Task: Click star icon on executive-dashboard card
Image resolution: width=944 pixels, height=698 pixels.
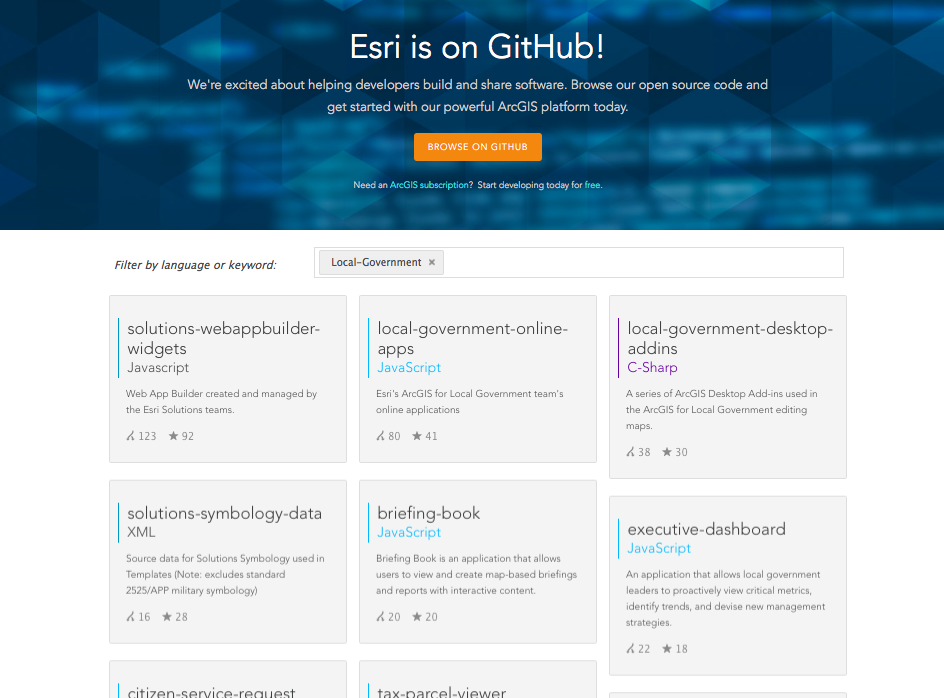Action: point(666,649)
